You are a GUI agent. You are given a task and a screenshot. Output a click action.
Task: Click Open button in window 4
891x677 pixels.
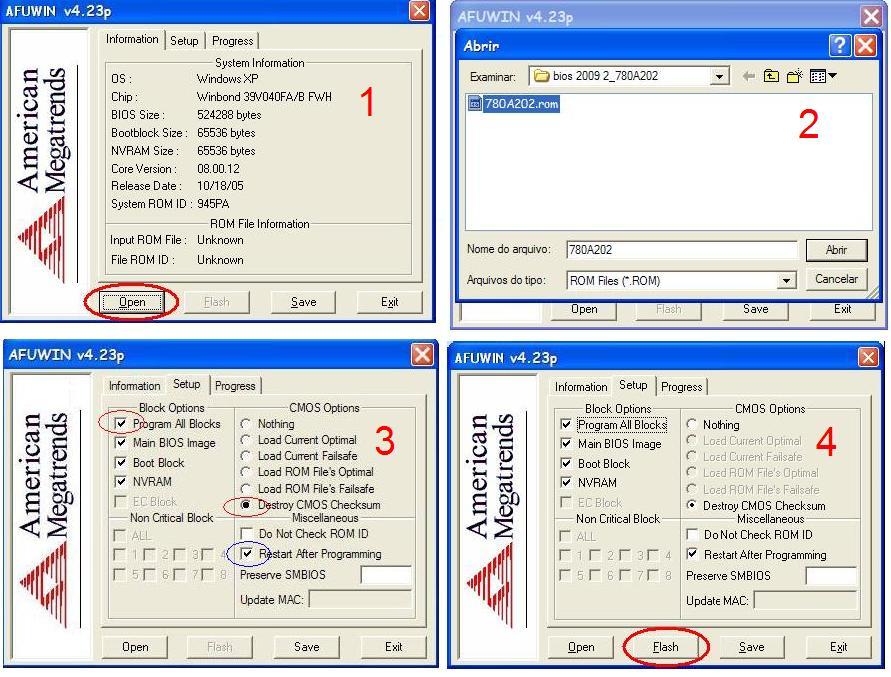[x=581, y=647]
